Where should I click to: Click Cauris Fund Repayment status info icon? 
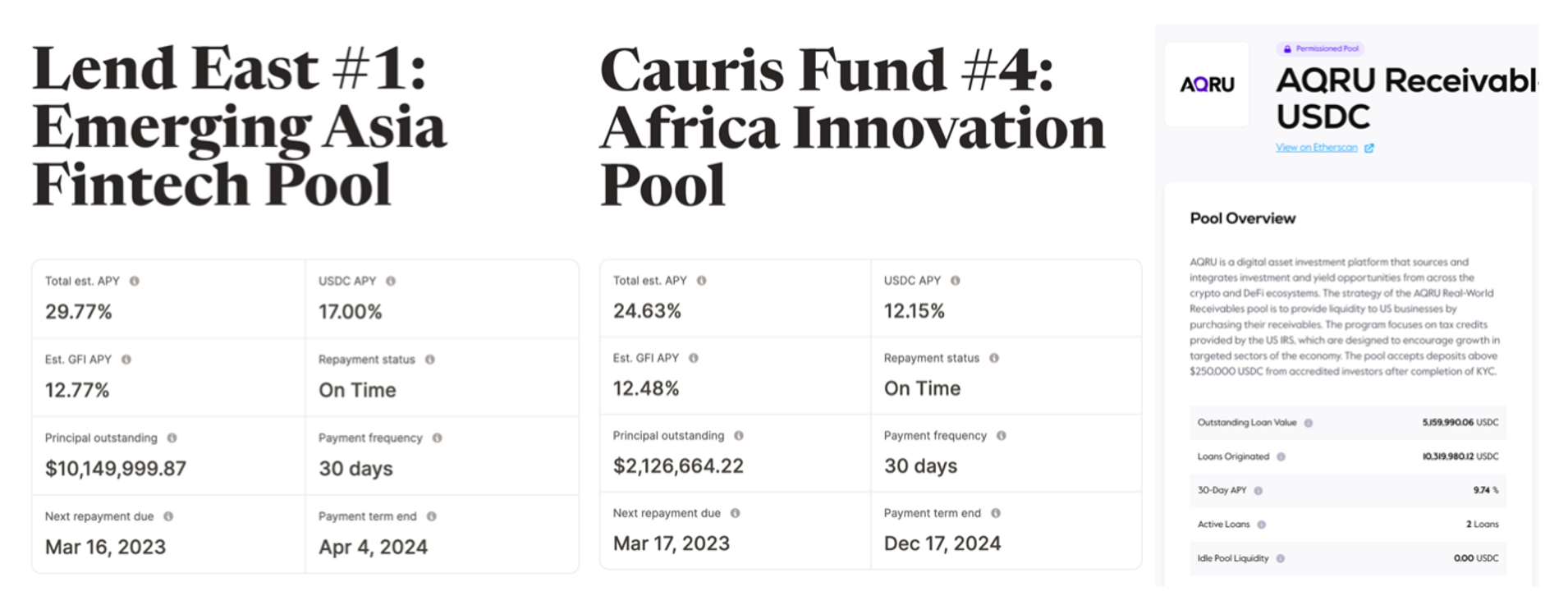(994, 358)
